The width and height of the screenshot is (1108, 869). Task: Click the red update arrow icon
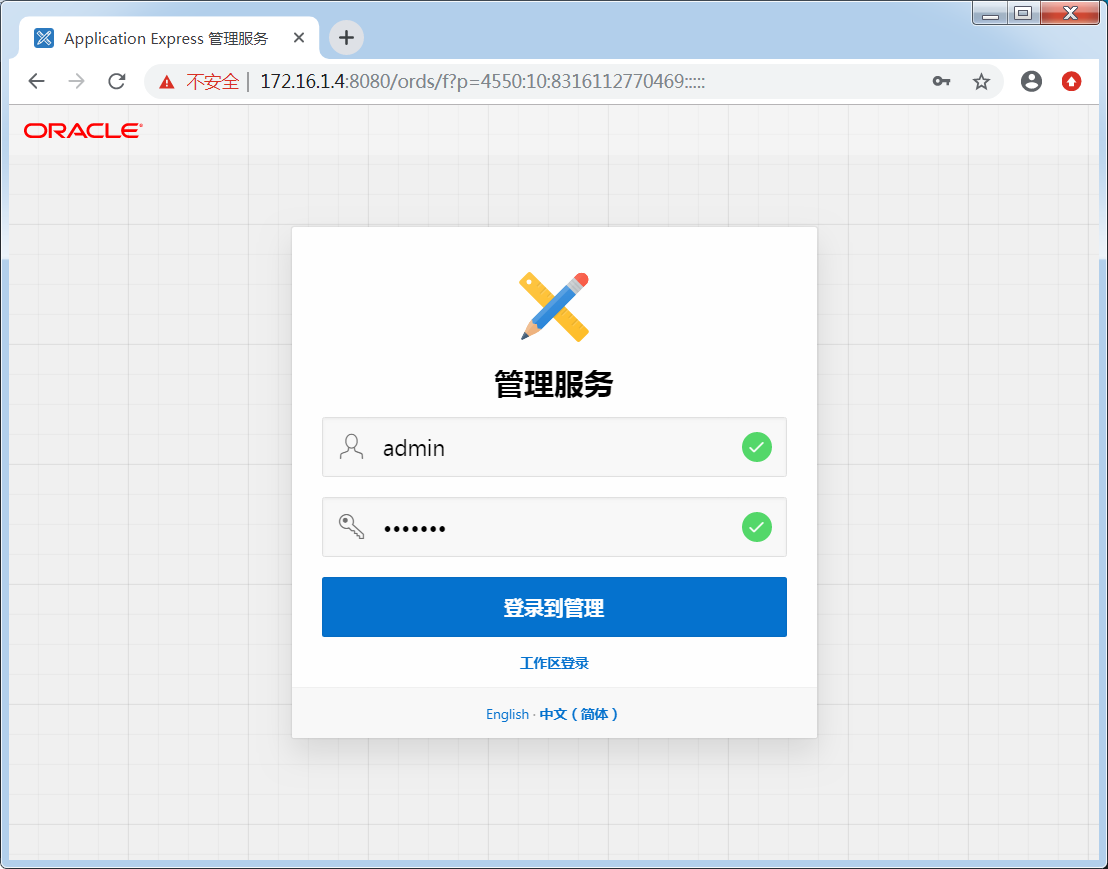pos(1071,81)
